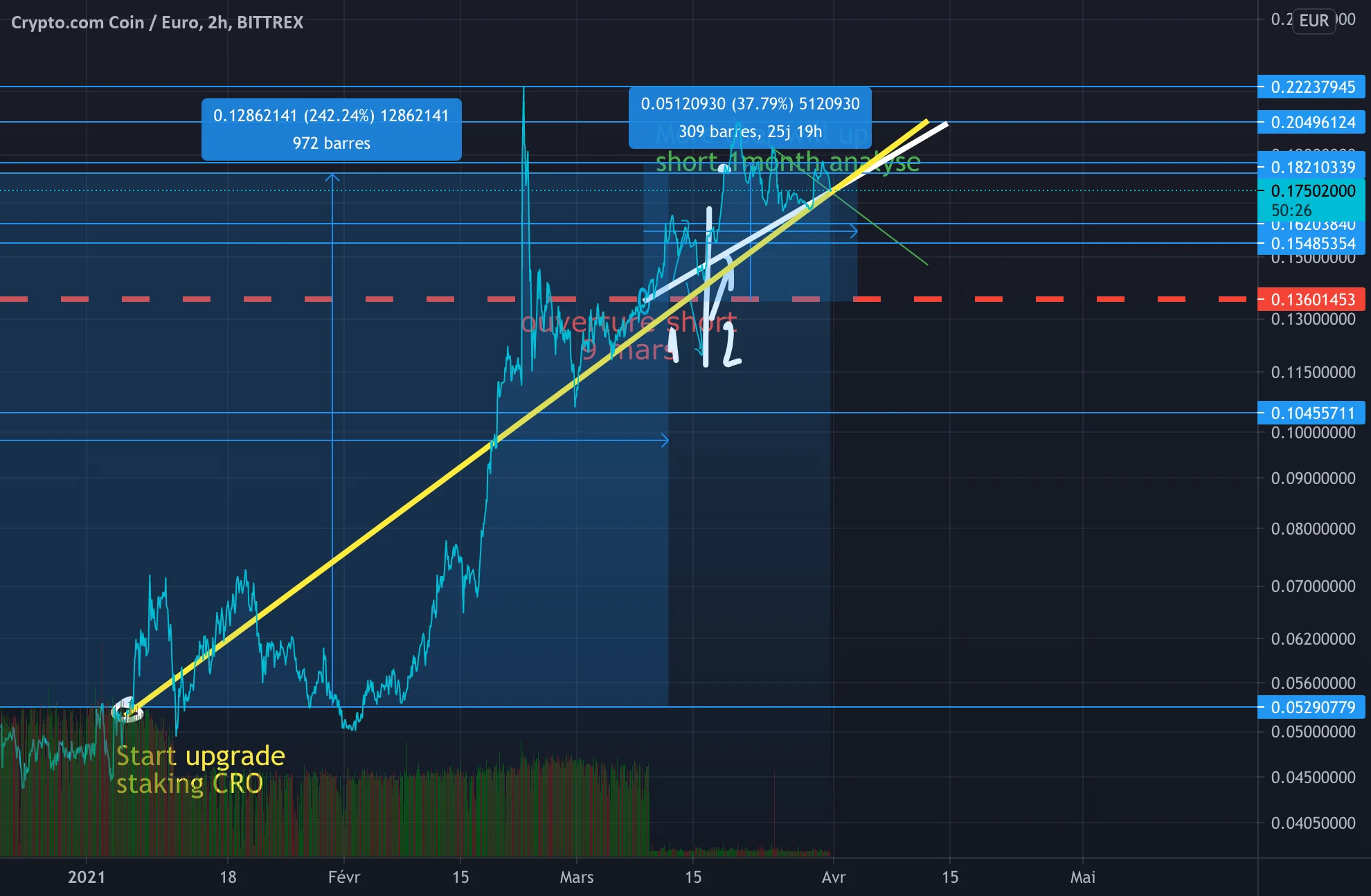Click the 0.11500000 price scale value
1371x896 pixels.
click(x=1313, y=373)
